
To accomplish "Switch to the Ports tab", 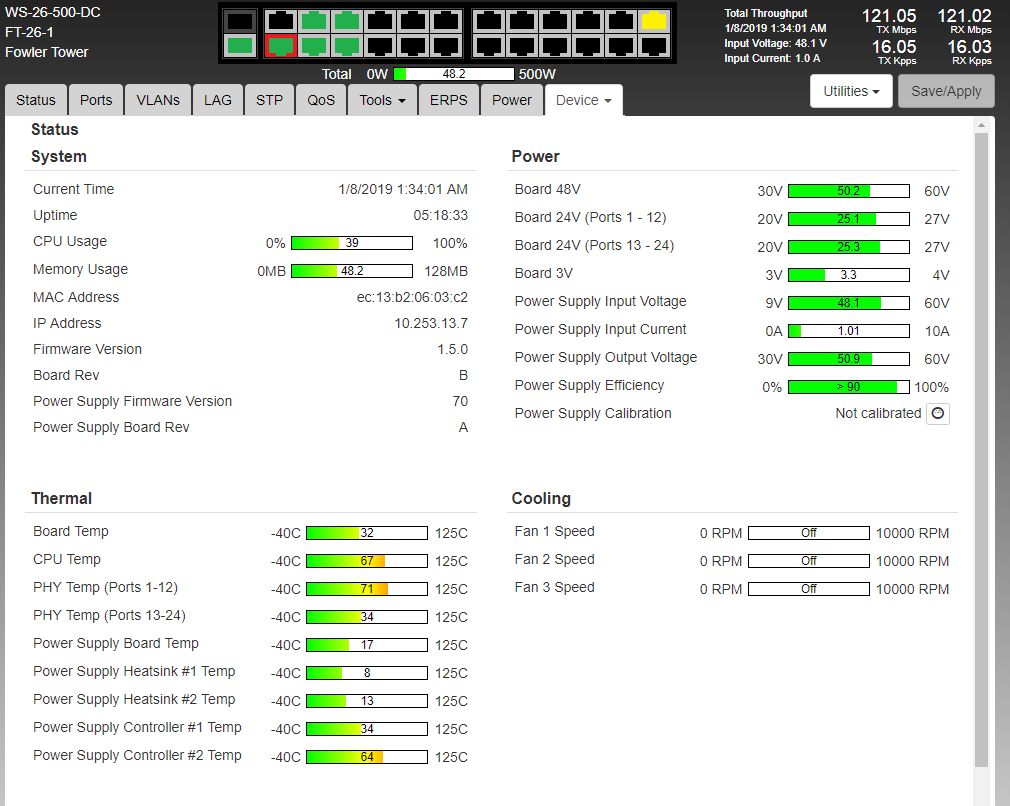I will (x=96, y=100).
